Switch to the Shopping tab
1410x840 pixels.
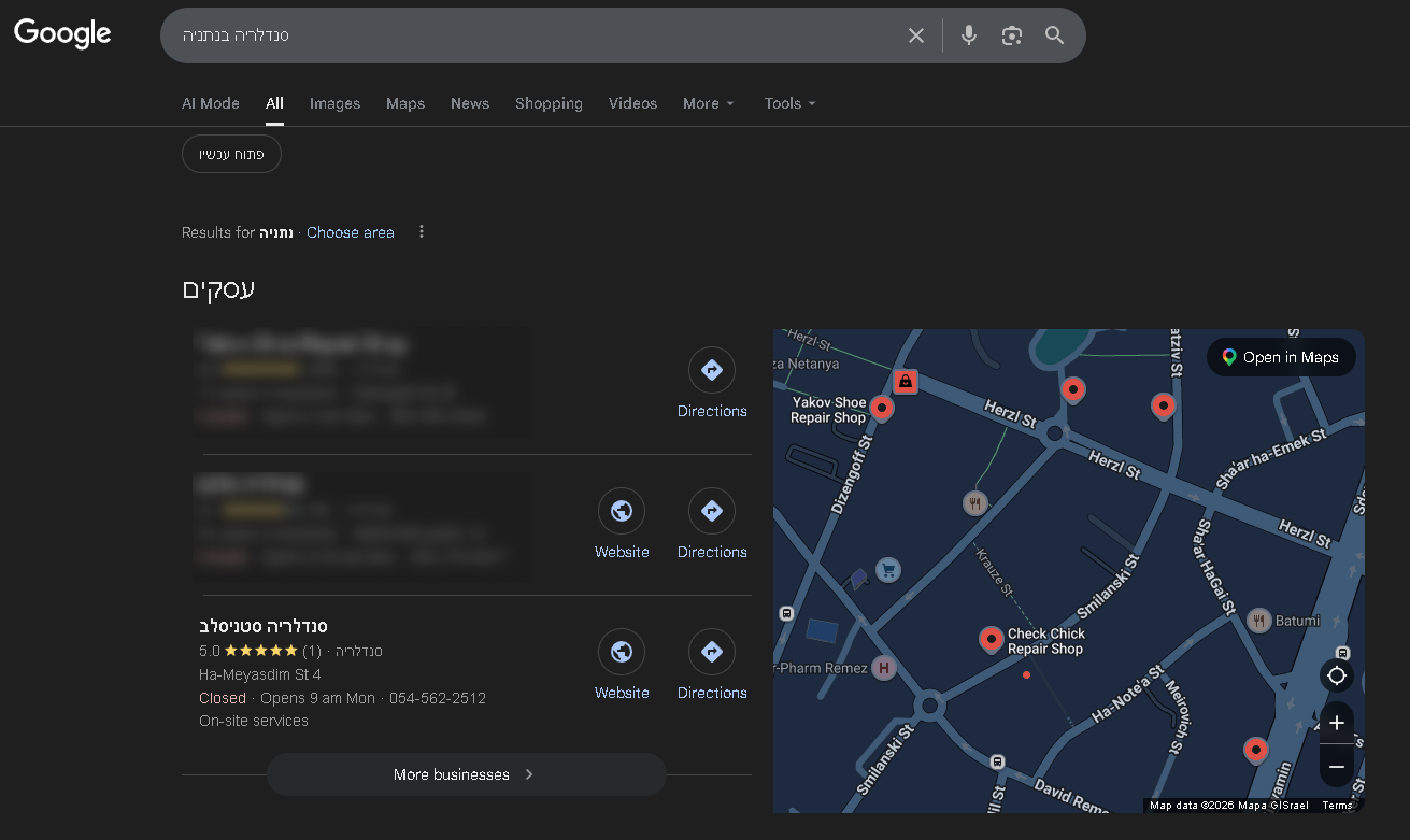[x=548, y=104]
